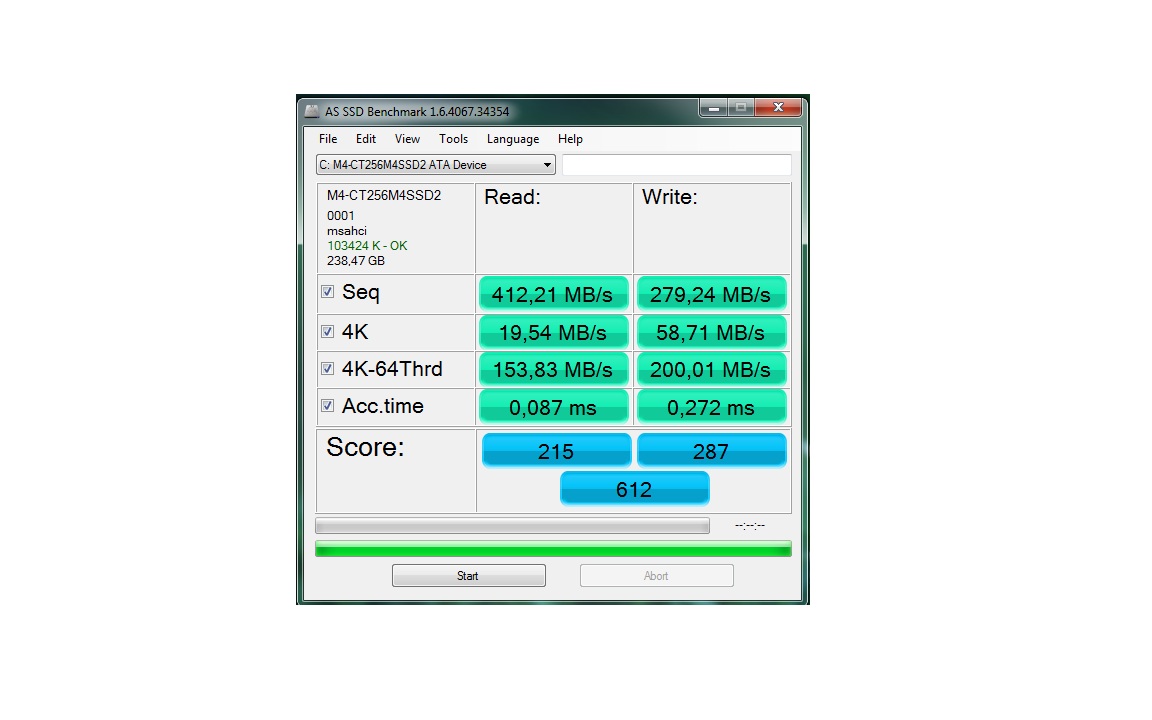Image resolution: width=1152 pixels, height=720 pixels.
Task: Click the msahci driver text
Action: [347, 231]
